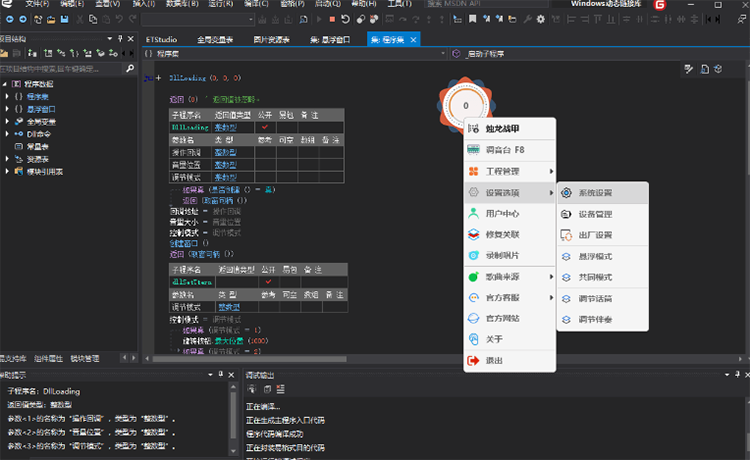The height and width of the screenshot is (460, 750).
Task: Click the 调音台 F8 mixer icon
Action: [474, 150]
